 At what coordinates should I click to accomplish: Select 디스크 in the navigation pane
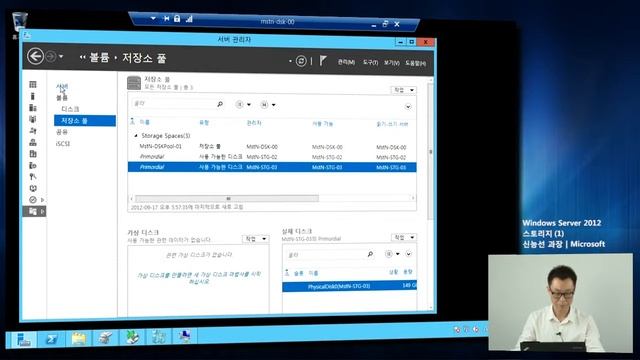pyautogui.click(x=70, y=109)
